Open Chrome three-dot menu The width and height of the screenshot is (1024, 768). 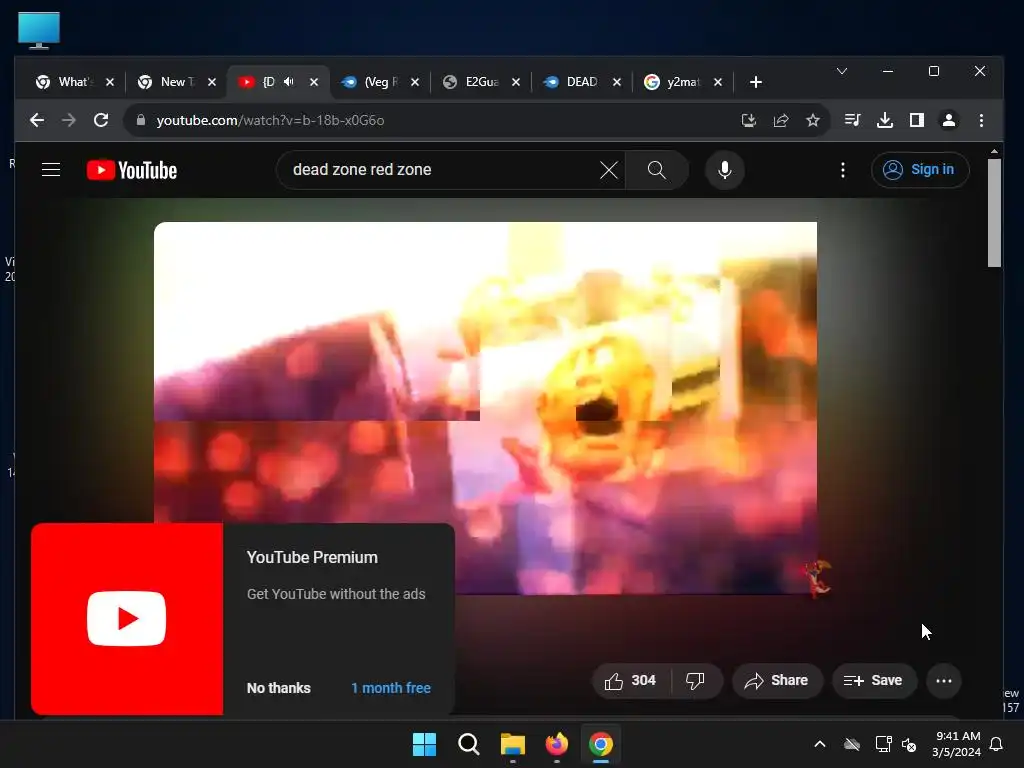981,120
